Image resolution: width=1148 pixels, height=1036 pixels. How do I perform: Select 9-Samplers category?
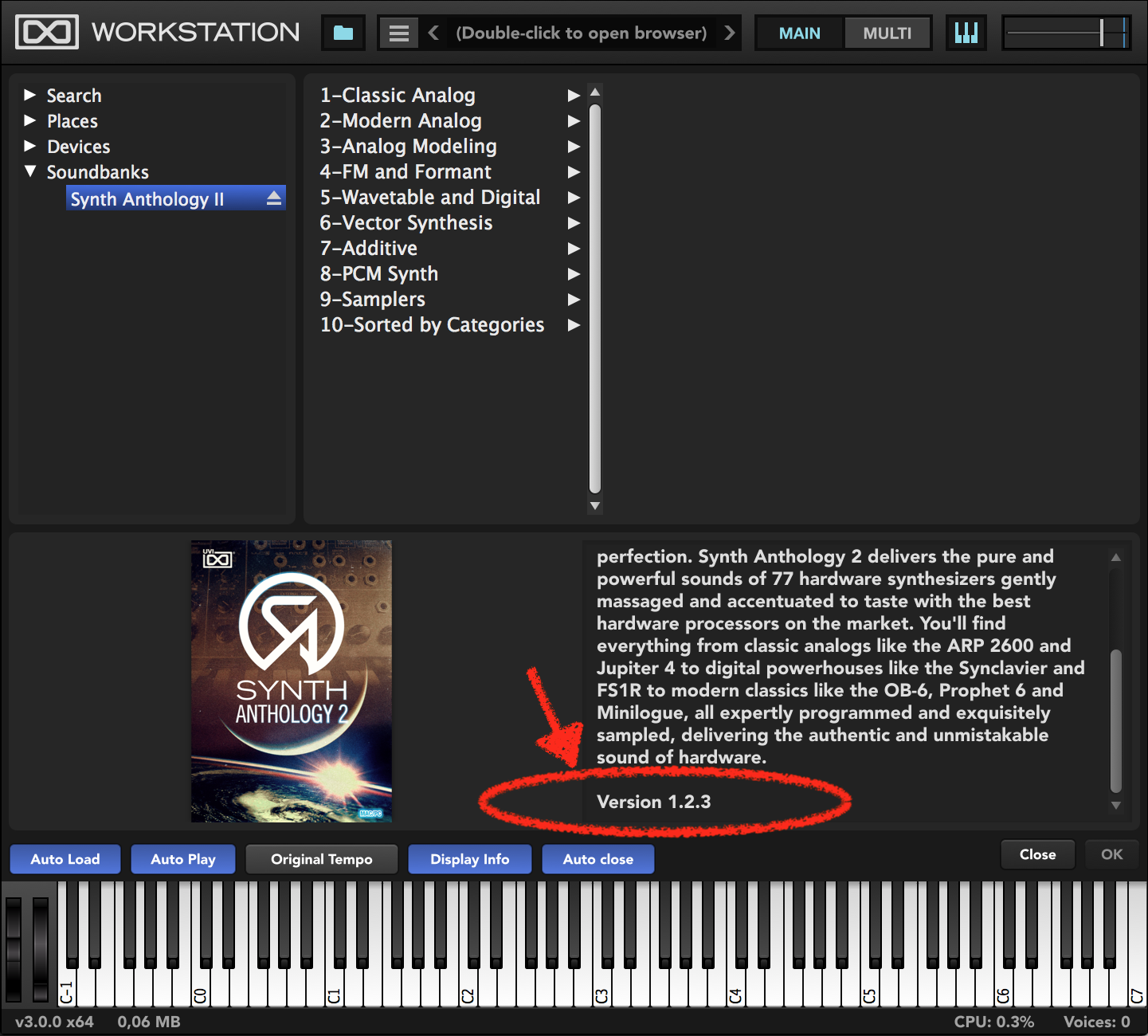pyautogui.click(x=373, y=300)
